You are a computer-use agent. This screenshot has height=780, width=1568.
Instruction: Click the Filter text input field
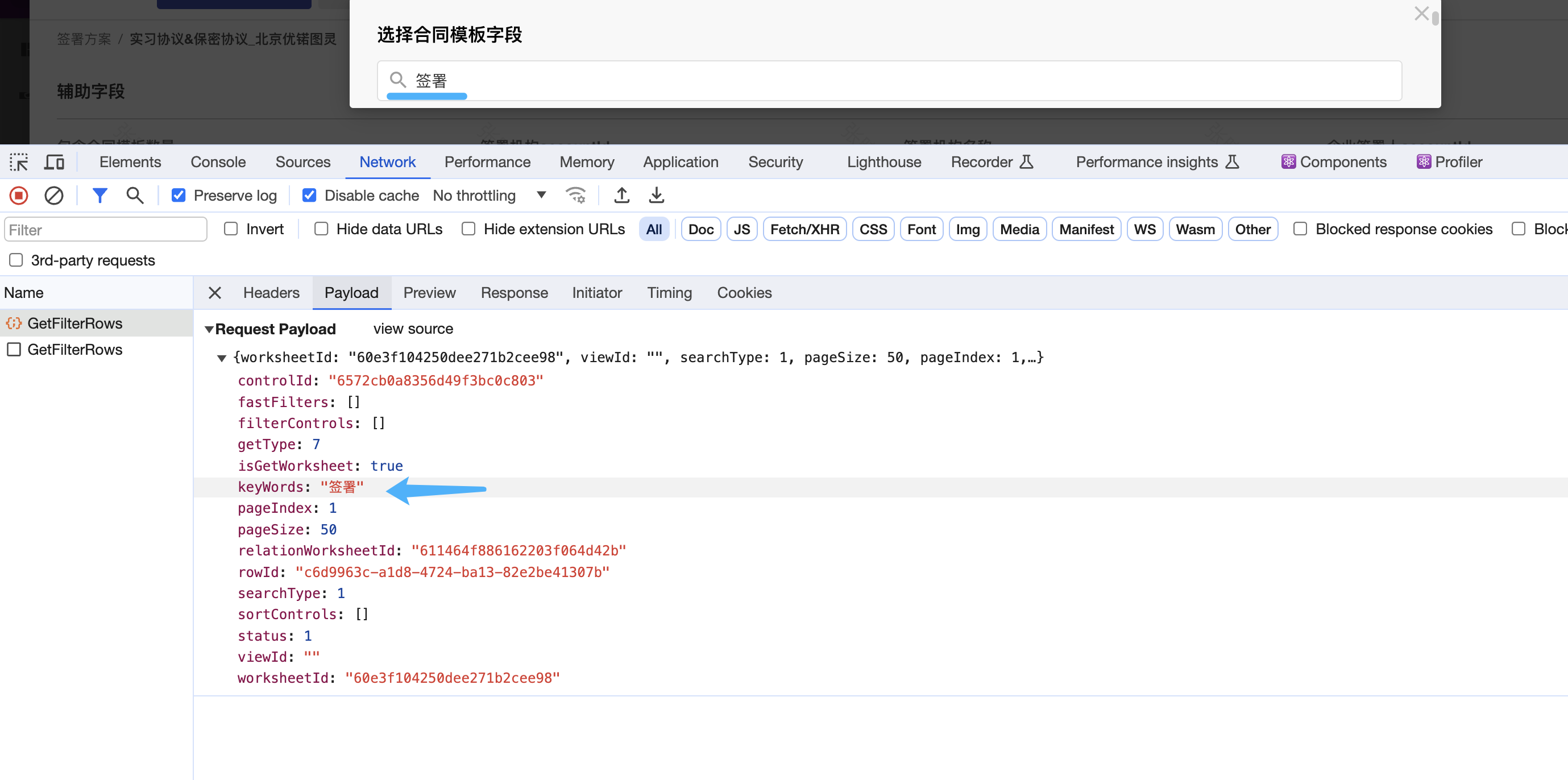tap(106, 230)
